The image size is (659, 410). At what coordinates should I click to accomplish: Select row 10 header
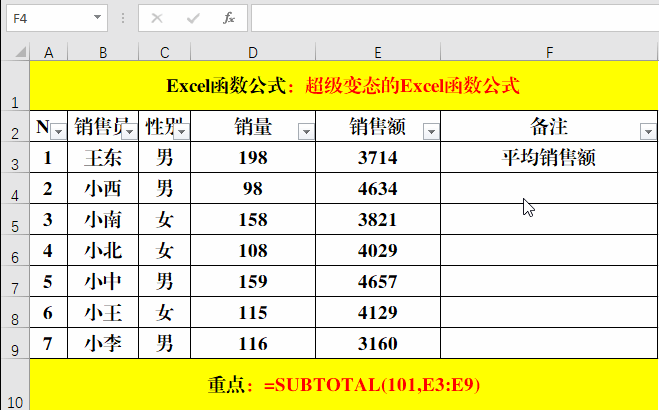pos(15,384)
